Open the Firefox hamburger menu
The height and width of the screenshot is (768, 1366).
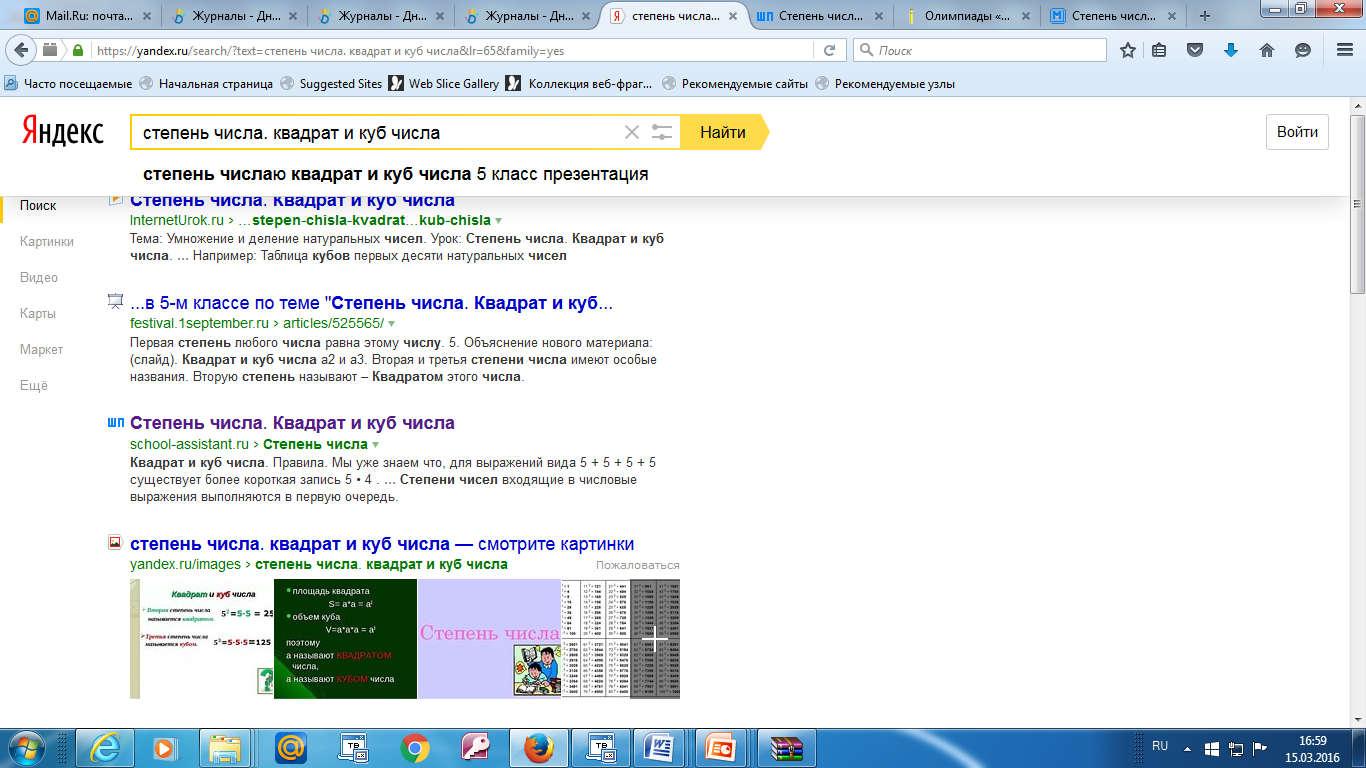click(x=1346, y=50)
